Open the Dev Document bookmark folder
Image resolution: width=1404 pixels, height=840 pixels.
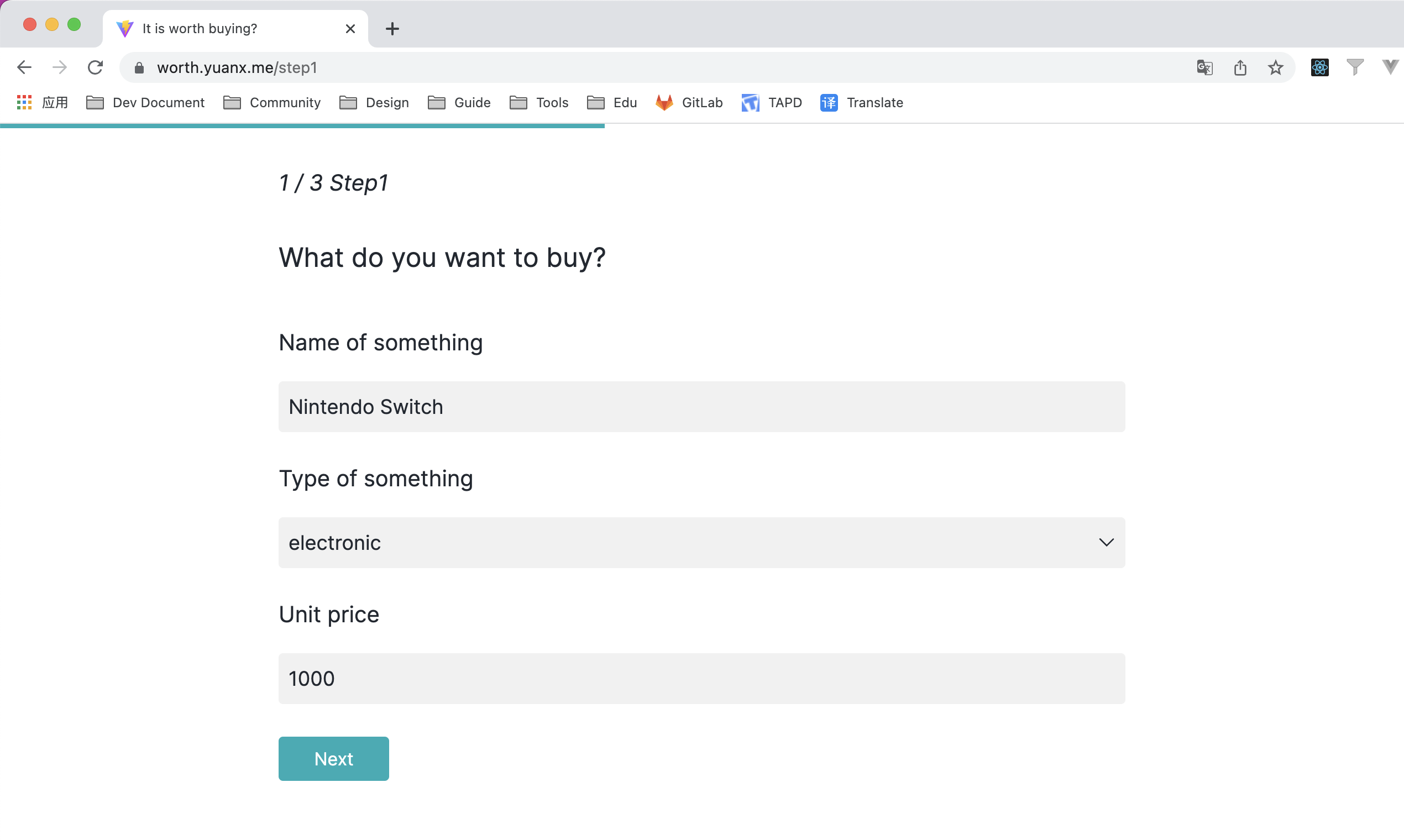point(145,102)
